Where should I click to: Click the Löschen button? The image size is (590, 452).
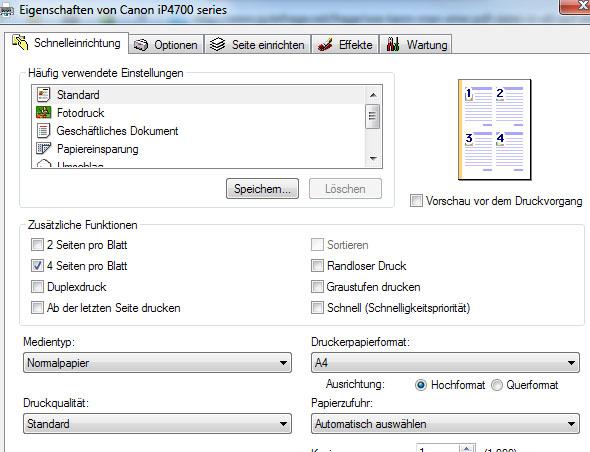[345, 189]
